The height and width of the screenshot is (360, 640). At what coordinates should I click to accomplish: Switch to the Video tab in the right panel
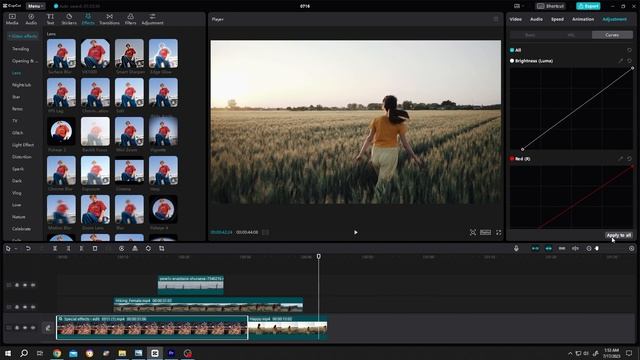(516, 19)
